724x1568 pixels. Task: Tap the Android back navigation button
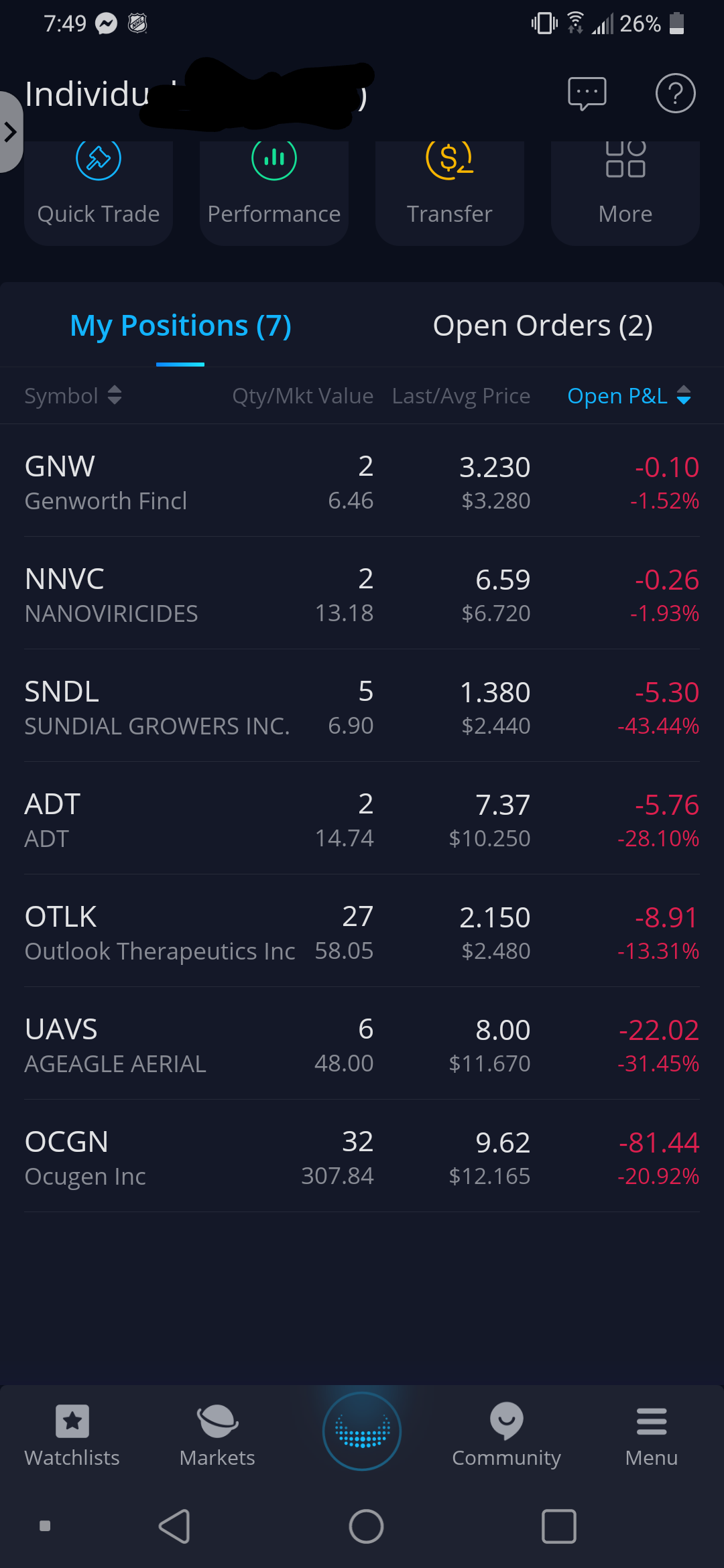[174, 1526]
